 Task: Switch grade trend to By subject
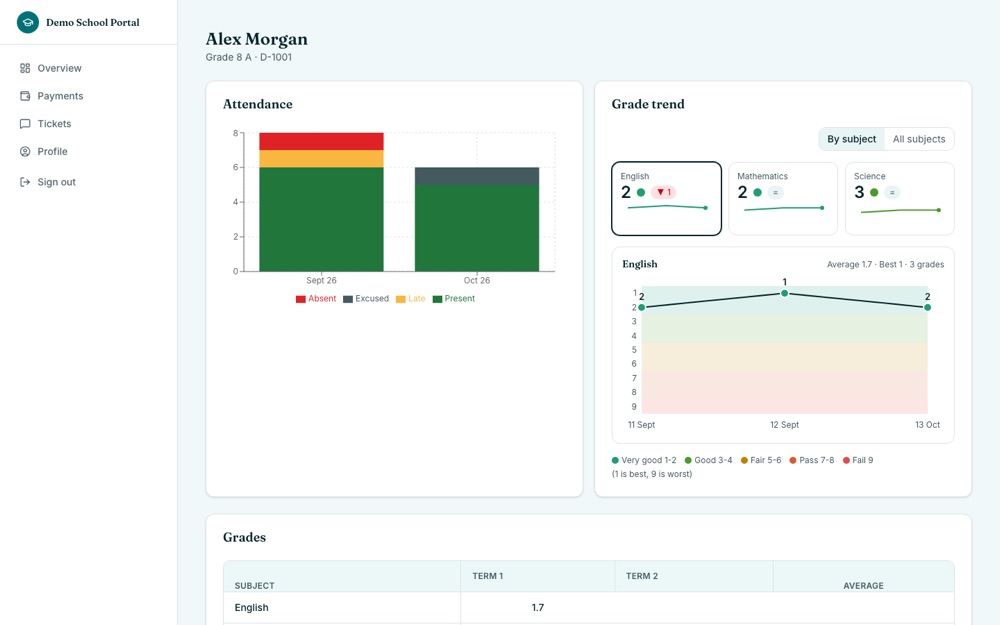[x=851, y=139]
